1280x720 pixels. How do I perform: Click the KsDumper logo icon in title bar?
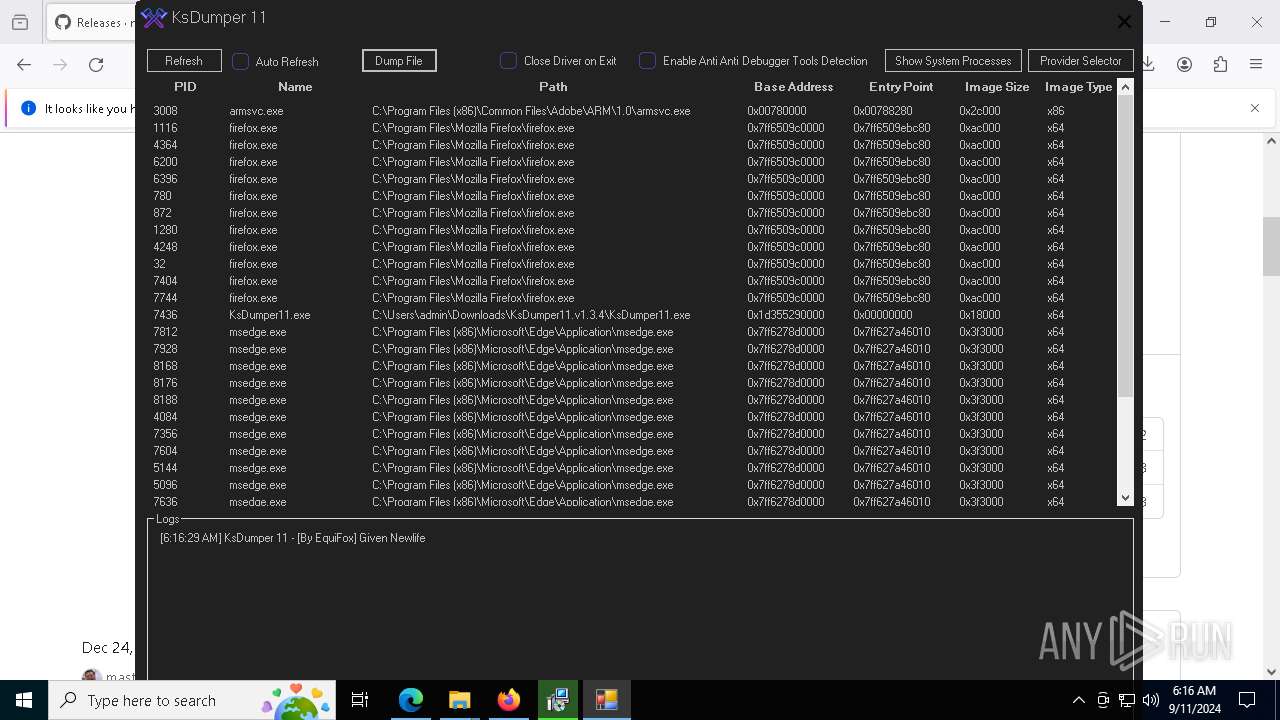click(153, 18)
